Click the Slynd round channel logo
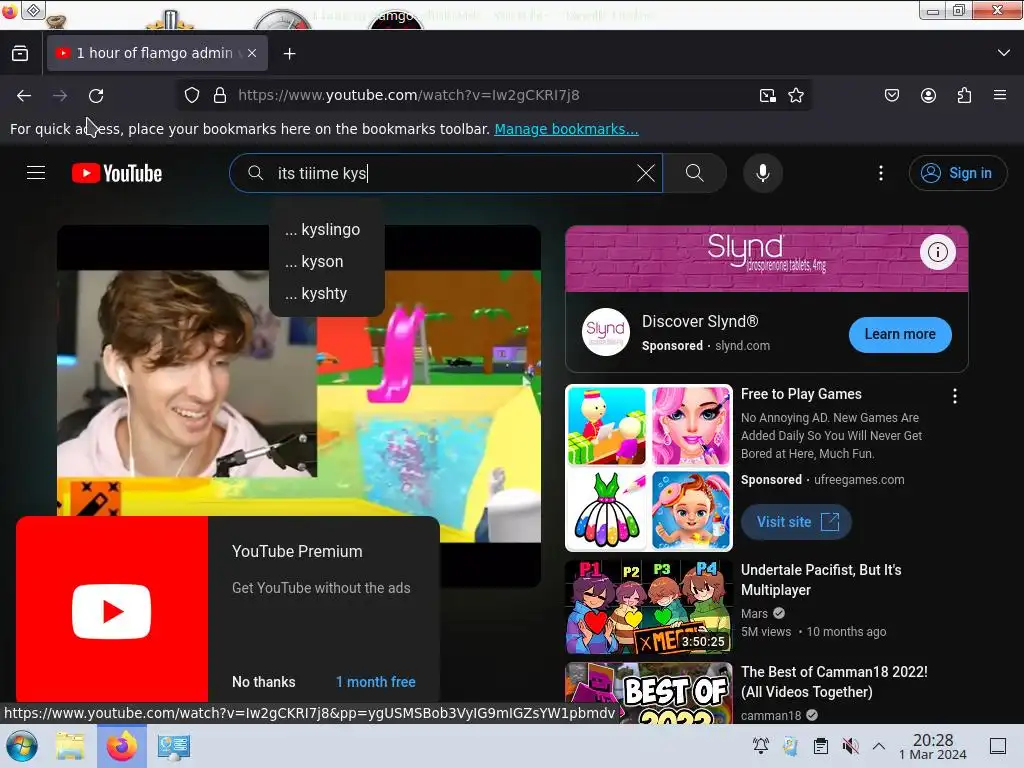This screenshot has height=768, width=1024. [x=605, y=332]
